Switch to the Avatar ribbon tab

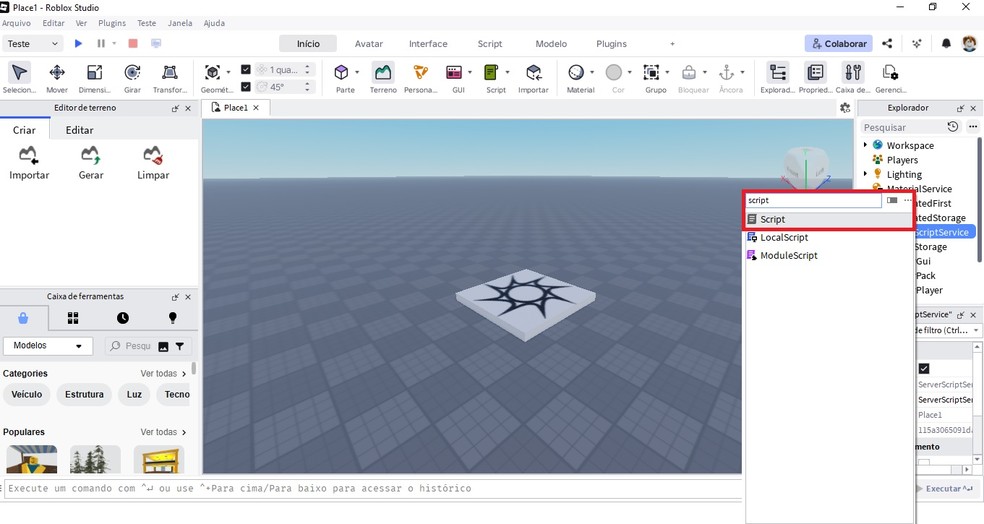coord(368,44)
